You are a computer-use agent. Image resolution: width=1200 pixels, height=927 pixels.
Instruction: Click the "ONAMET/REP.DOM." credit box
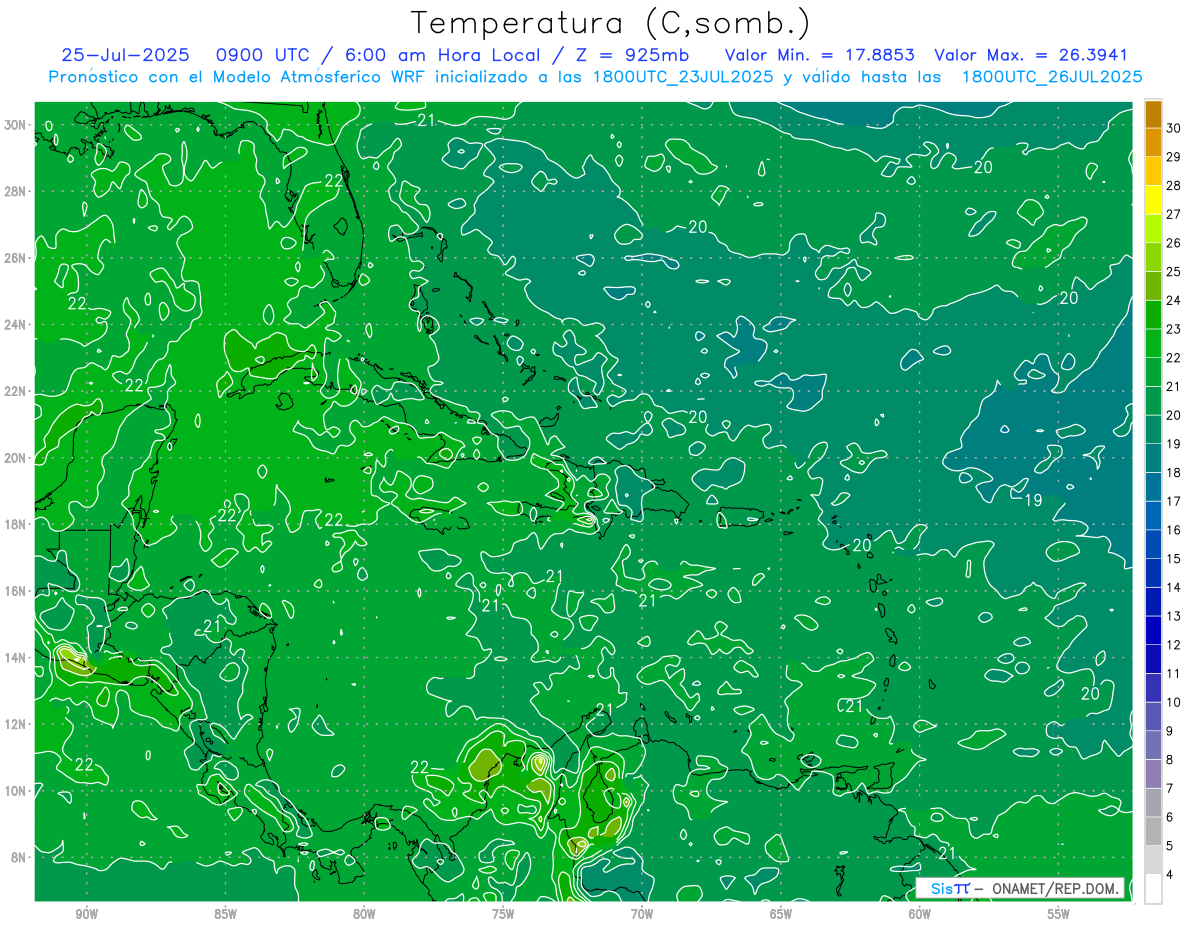[1019, 888]
